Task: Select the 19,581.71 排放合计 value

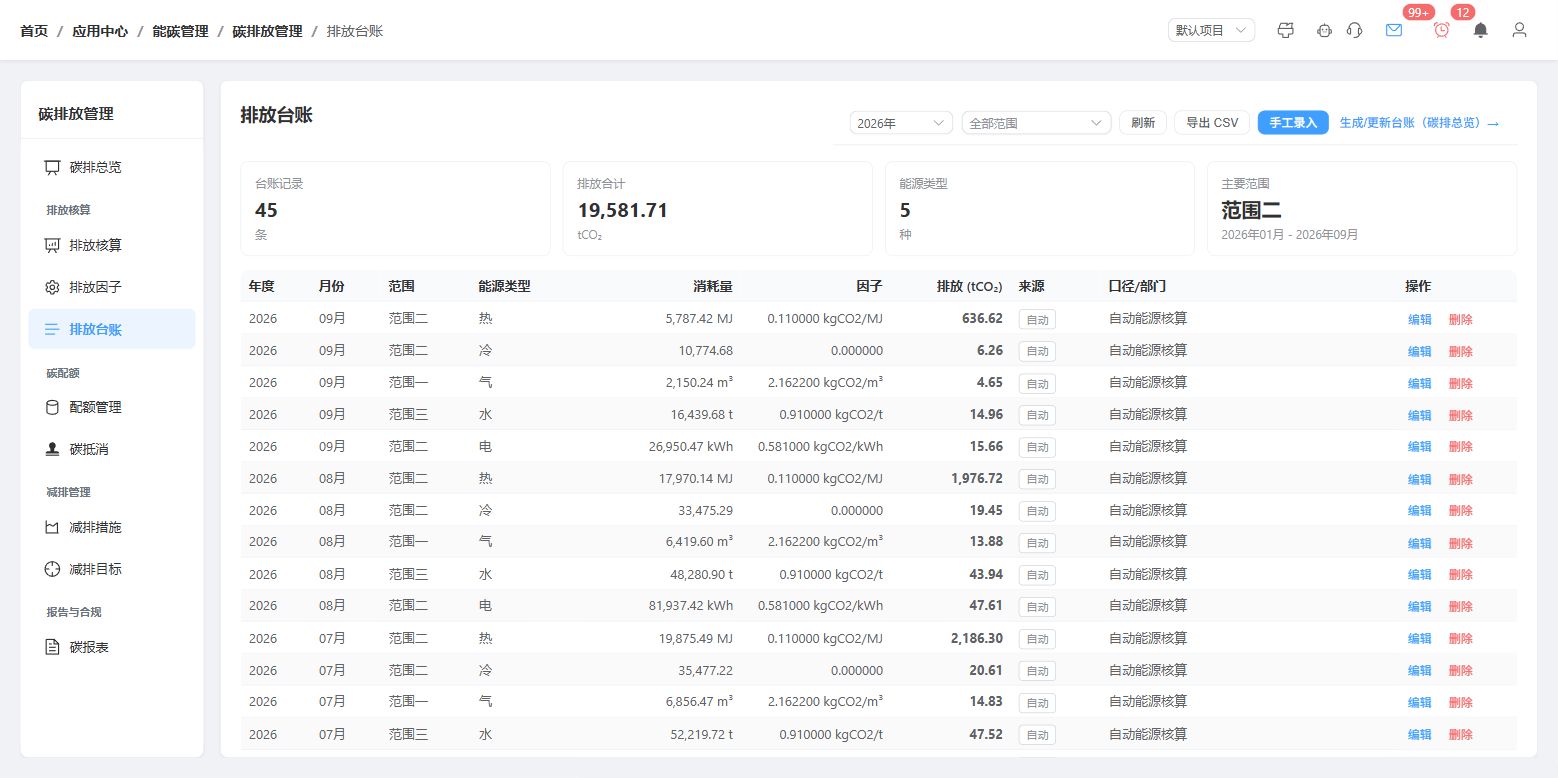Action: pyautogui.click(x=622, y=210)
